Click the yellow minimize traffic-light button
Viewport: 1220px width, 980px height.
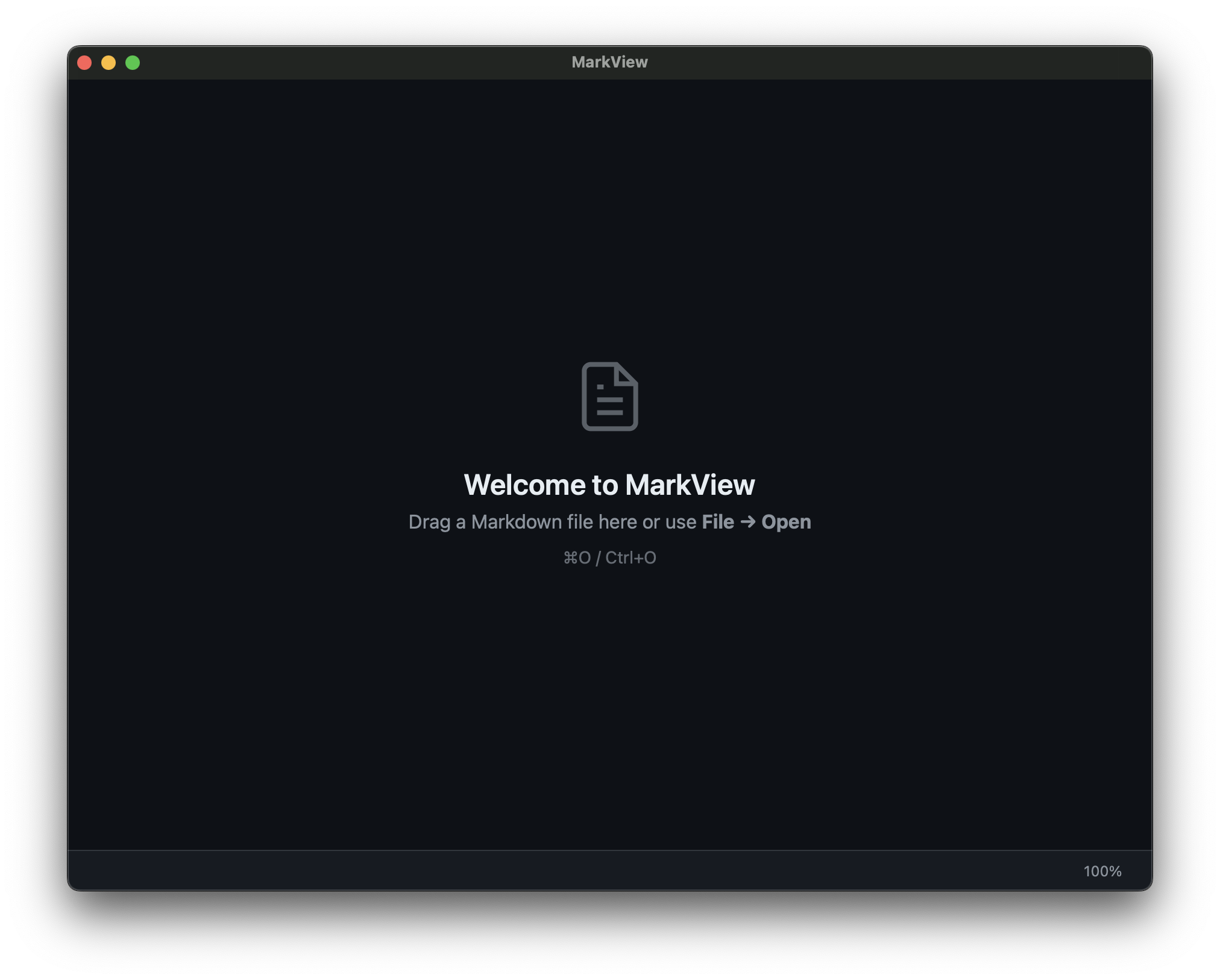tap(109, 62)
